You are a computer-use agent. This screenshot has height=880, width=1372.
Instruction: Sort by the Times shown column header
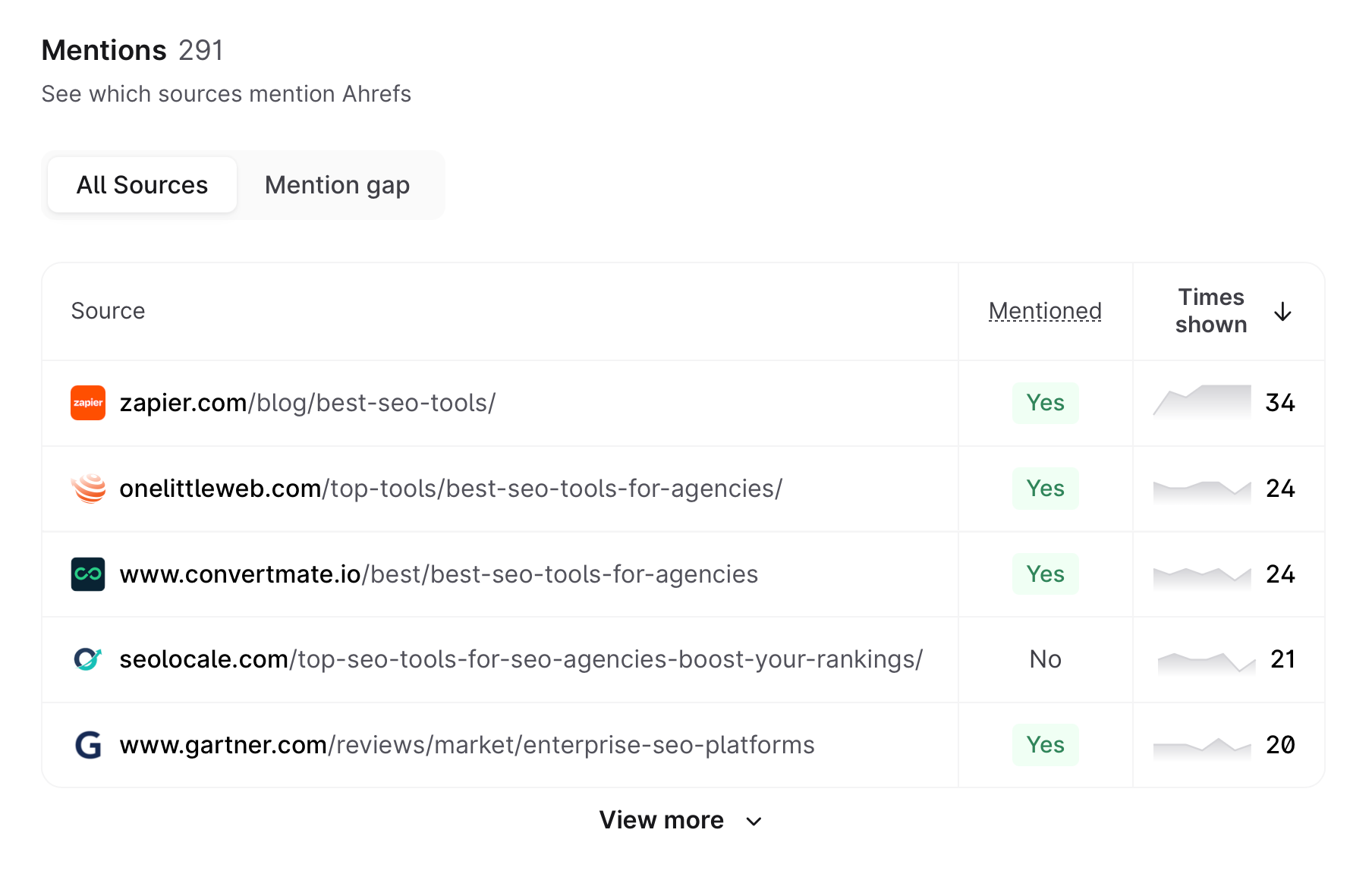pos(1210,311)
